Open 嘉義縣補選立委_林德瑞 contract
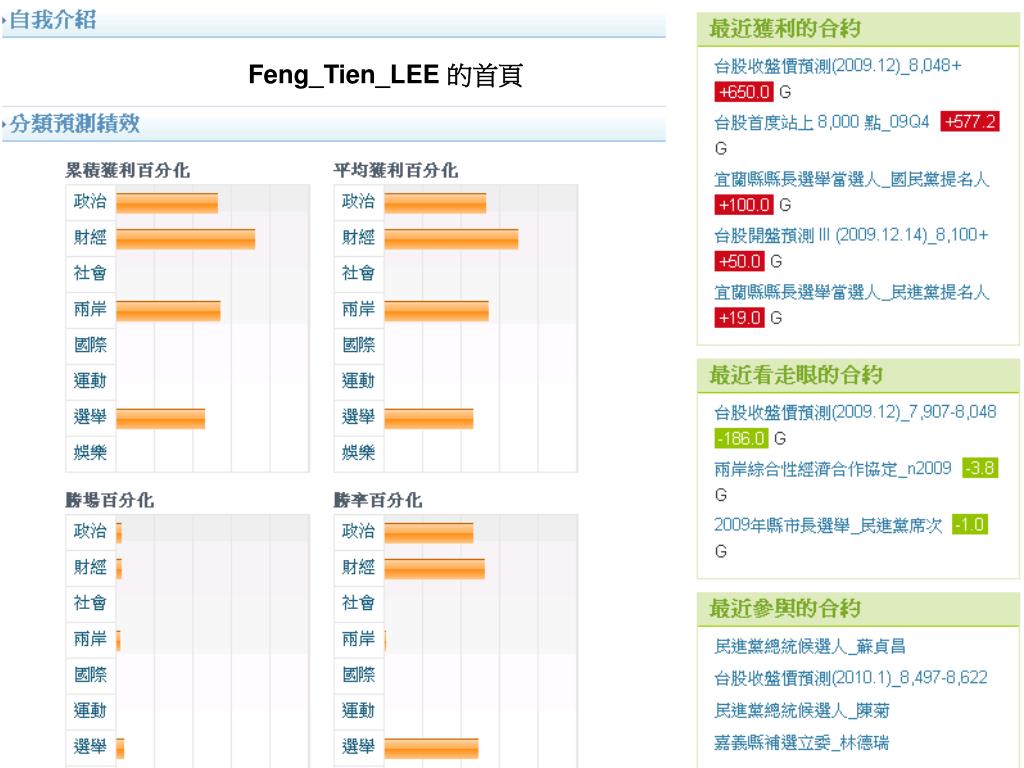 coord(801,743)
